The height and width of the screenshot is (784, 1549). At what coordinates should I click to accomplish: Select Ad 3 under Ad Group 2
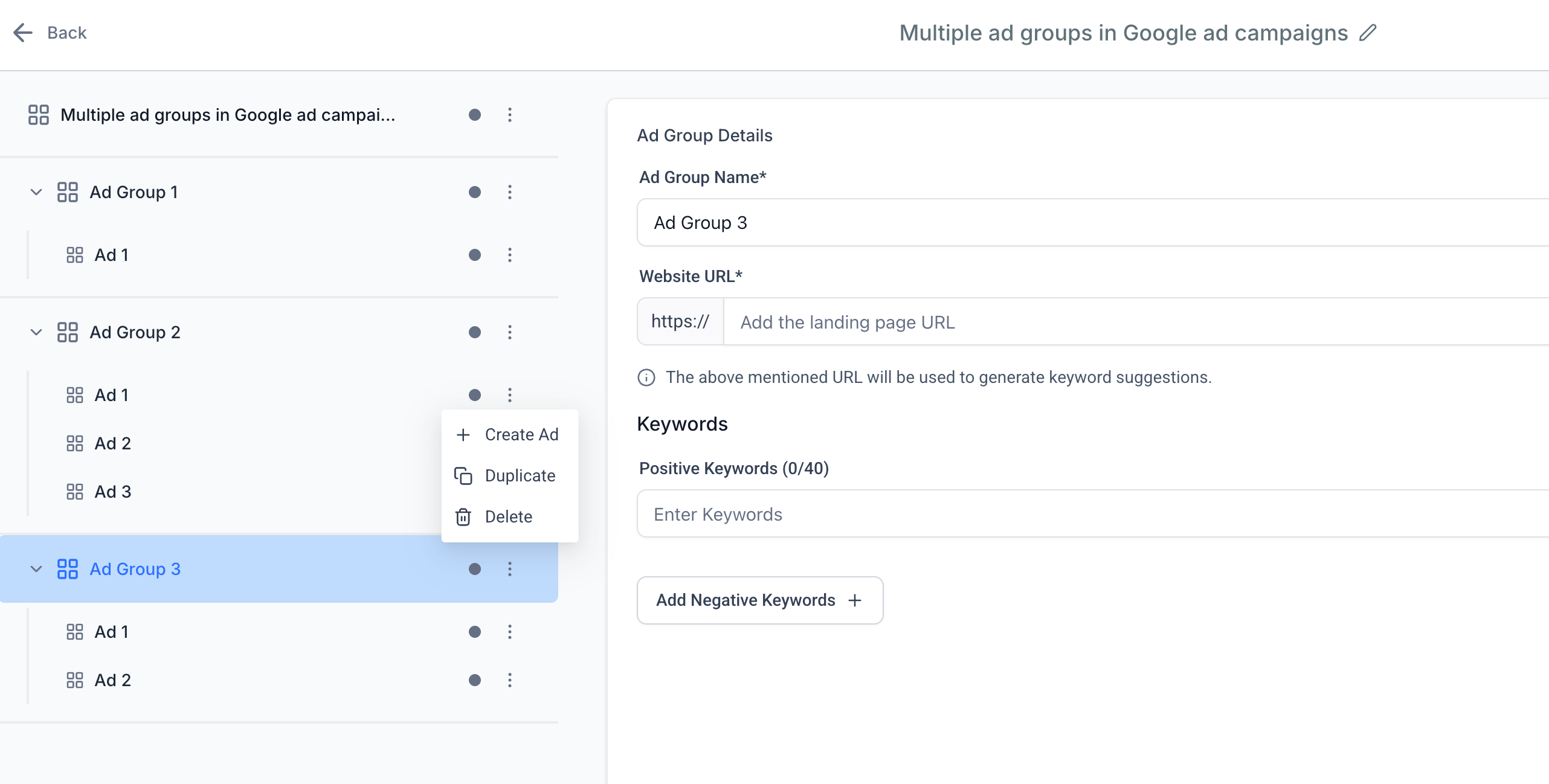tap(113, 492)
